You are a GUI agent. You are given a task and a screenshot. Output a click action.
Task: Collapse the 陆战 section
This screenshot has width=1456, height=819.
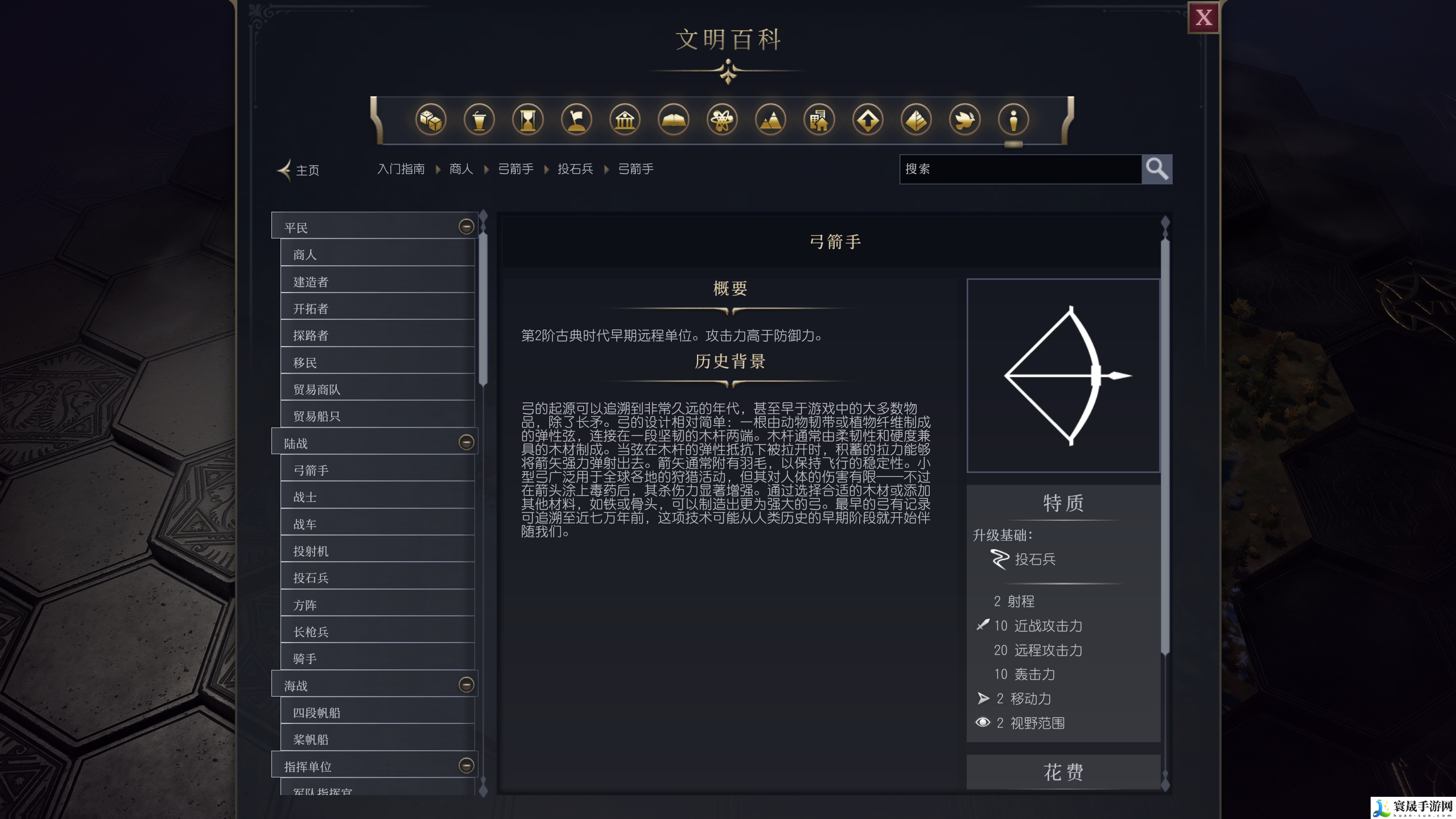tap(466, 442)
